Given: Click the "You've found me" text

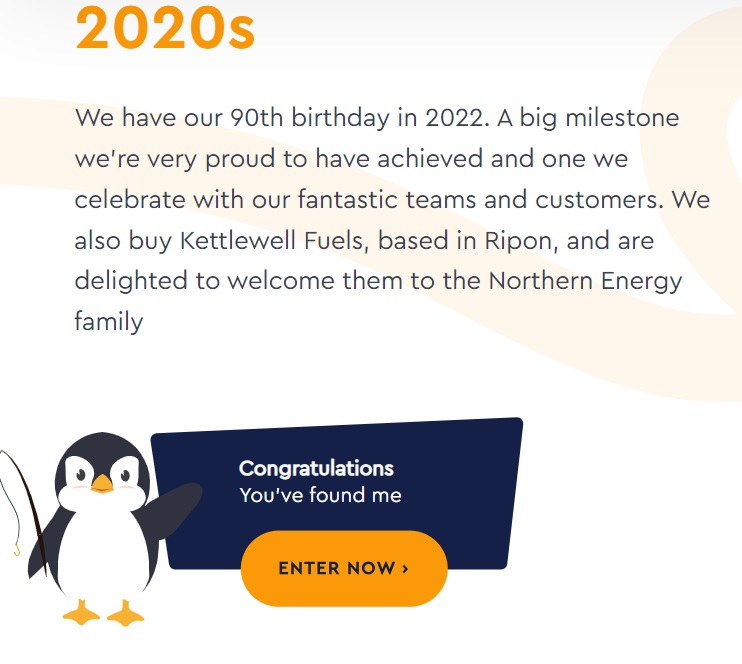Looking at the screenshot, I should [x=320, y=495].
